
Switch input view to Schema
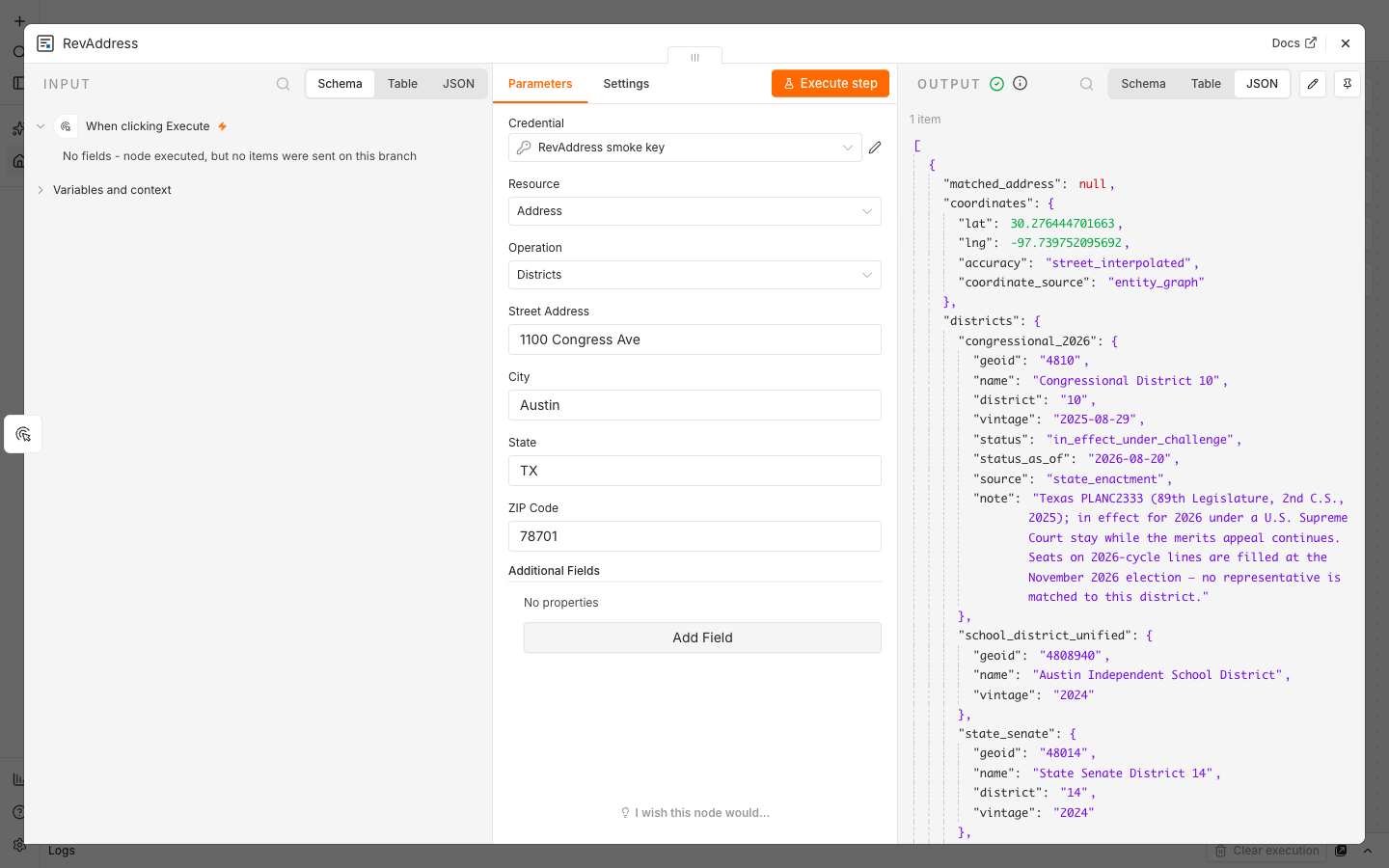(x=340, y=84)
